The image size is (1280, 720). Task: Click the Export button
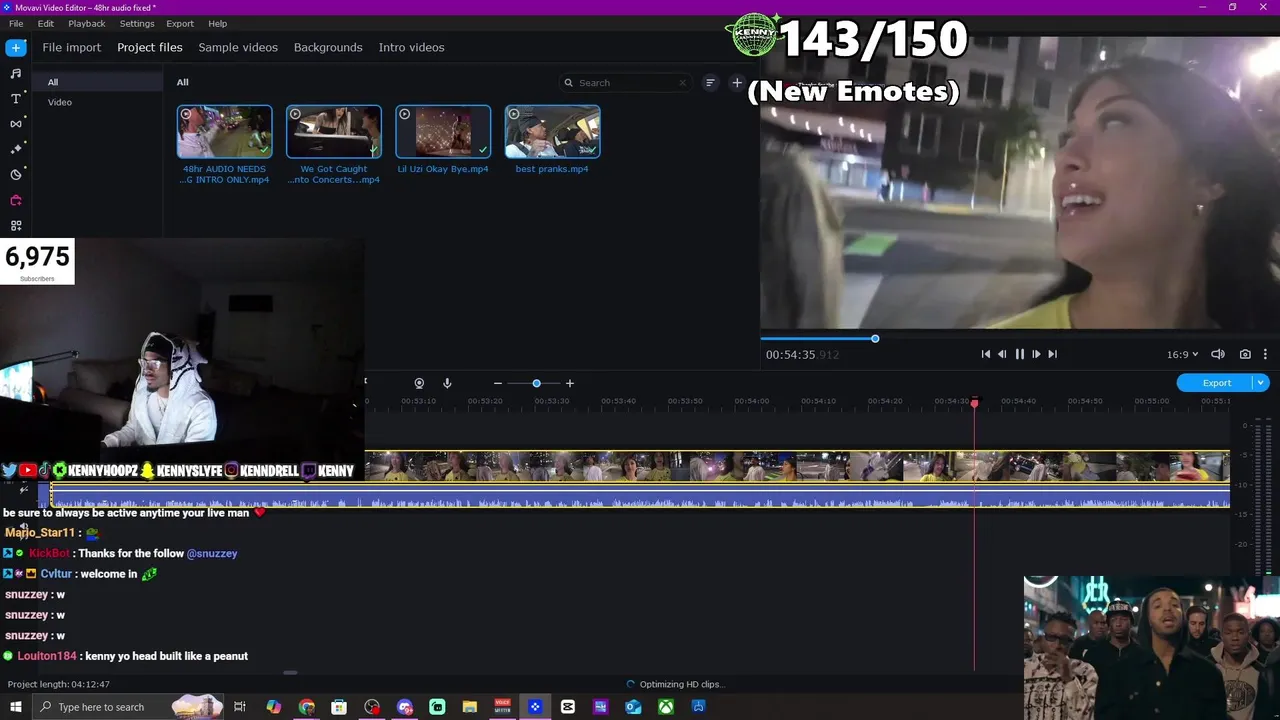click(x=1216, y=383)
